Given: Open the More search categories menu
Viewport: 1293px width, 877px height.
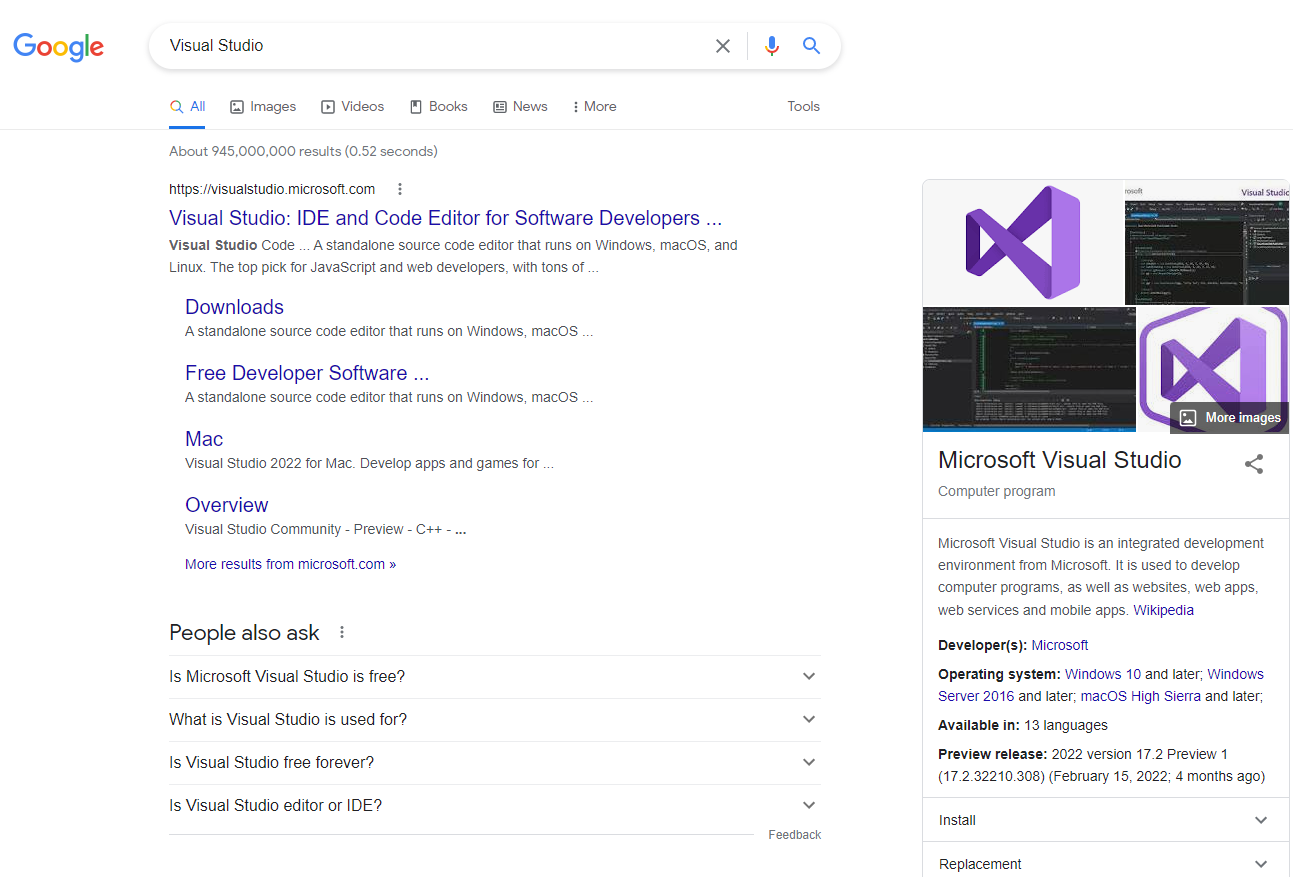Looking at the screenshot, I should tap(594, 107).
